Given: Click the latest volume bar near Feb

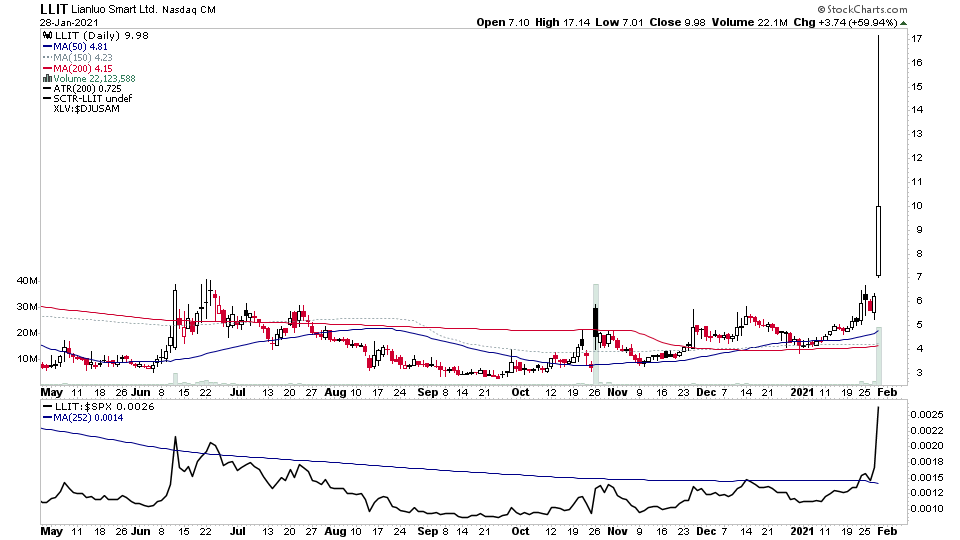Looking at the screenshot, I should (879, 356).
